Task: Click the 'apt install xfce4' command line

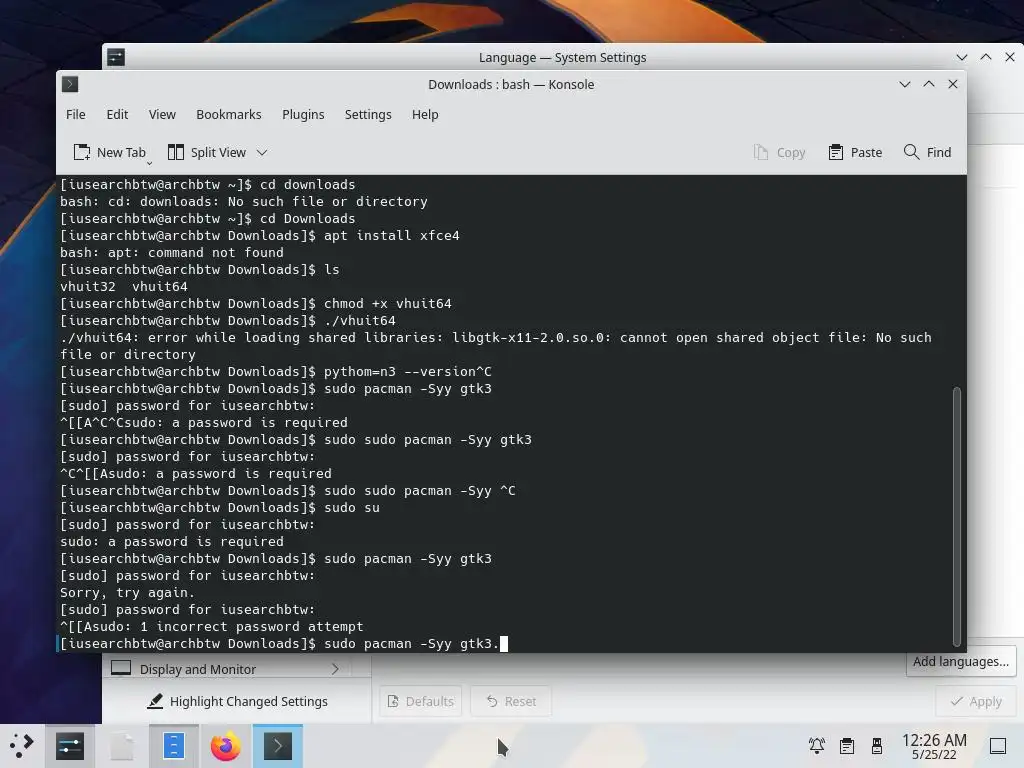Action: (391, 236)
